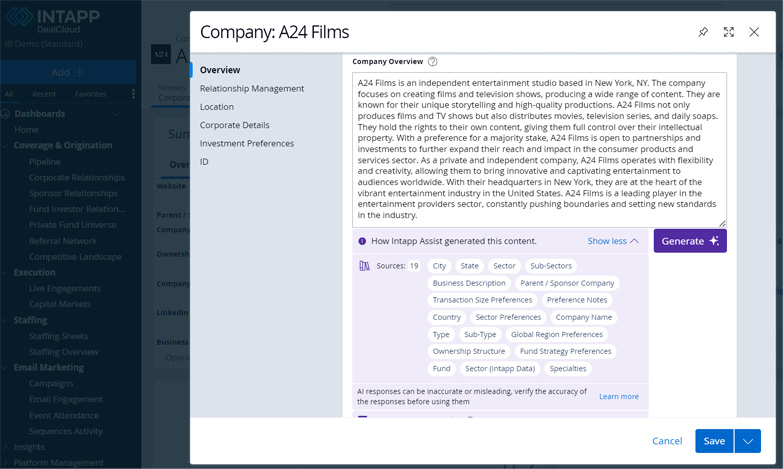The image size is (783, 469).
Task: Switch to the Recent sidebar tab
Action: pyautogui.click(x=44, y=94)
